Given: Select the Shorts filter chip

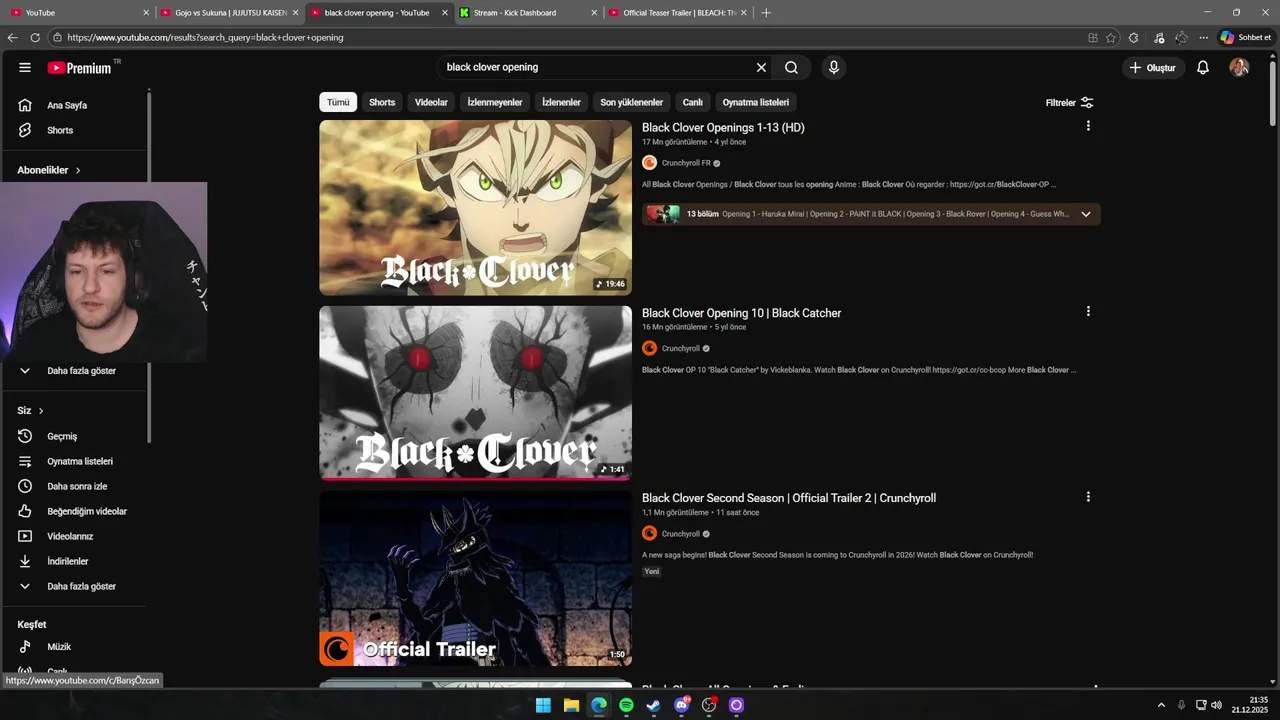Looking at the screenshot, I should [382, 102].
